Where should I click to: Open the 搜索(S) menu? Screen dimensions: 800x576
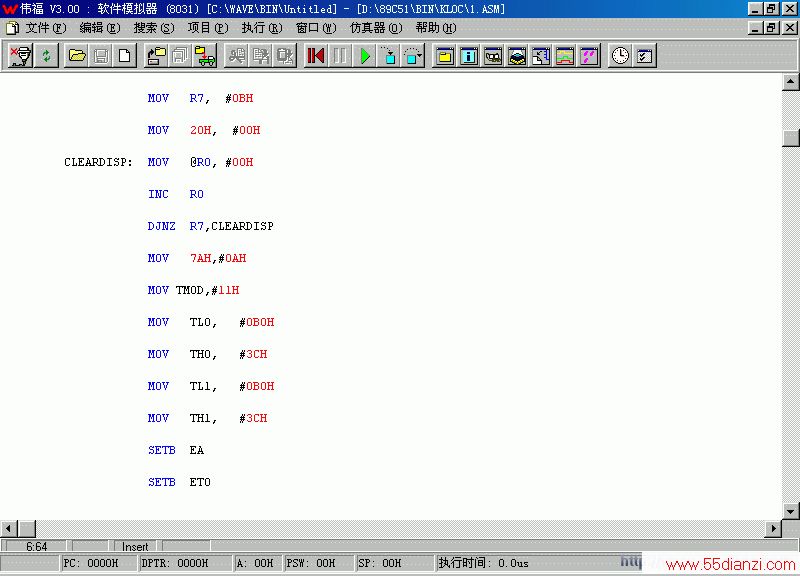[154, 28]
